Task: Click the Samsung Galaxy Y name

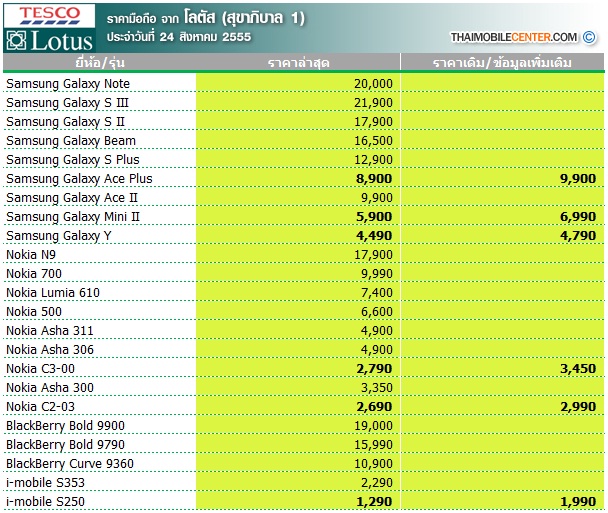Action: (x=59, y=236)
